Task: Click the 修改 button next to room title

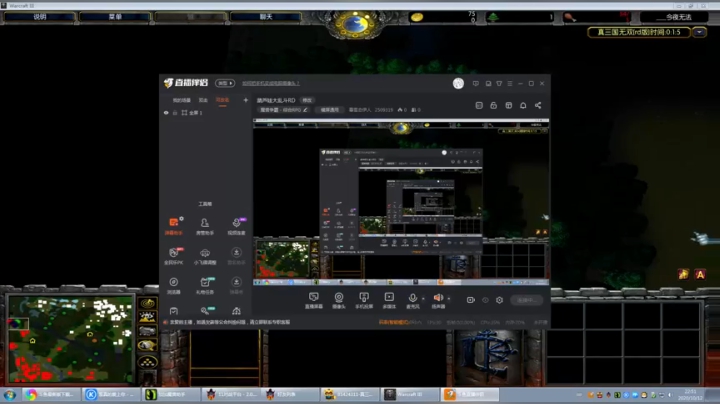Action: point(307,100)
